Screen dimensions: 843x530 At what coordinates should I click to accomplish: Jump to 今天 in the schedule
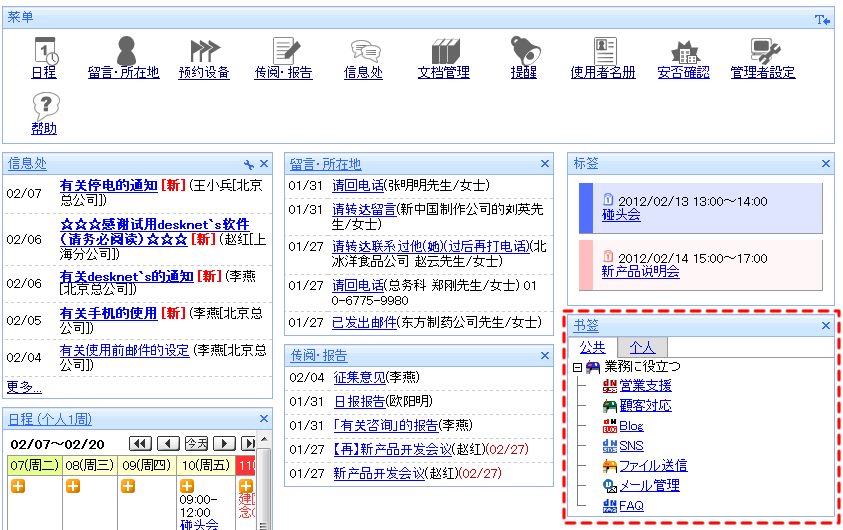point(198,443)
